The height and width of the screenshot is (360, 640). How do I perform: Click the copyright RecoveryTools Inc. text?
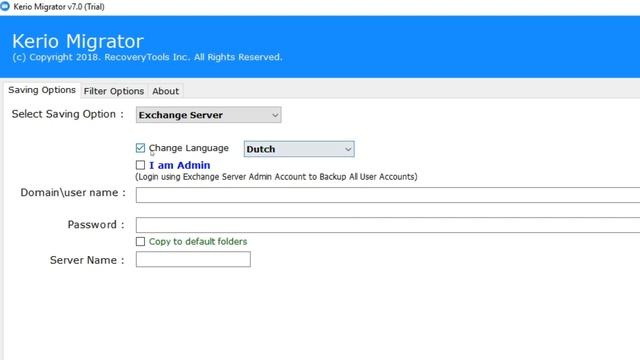click(147, 57)
